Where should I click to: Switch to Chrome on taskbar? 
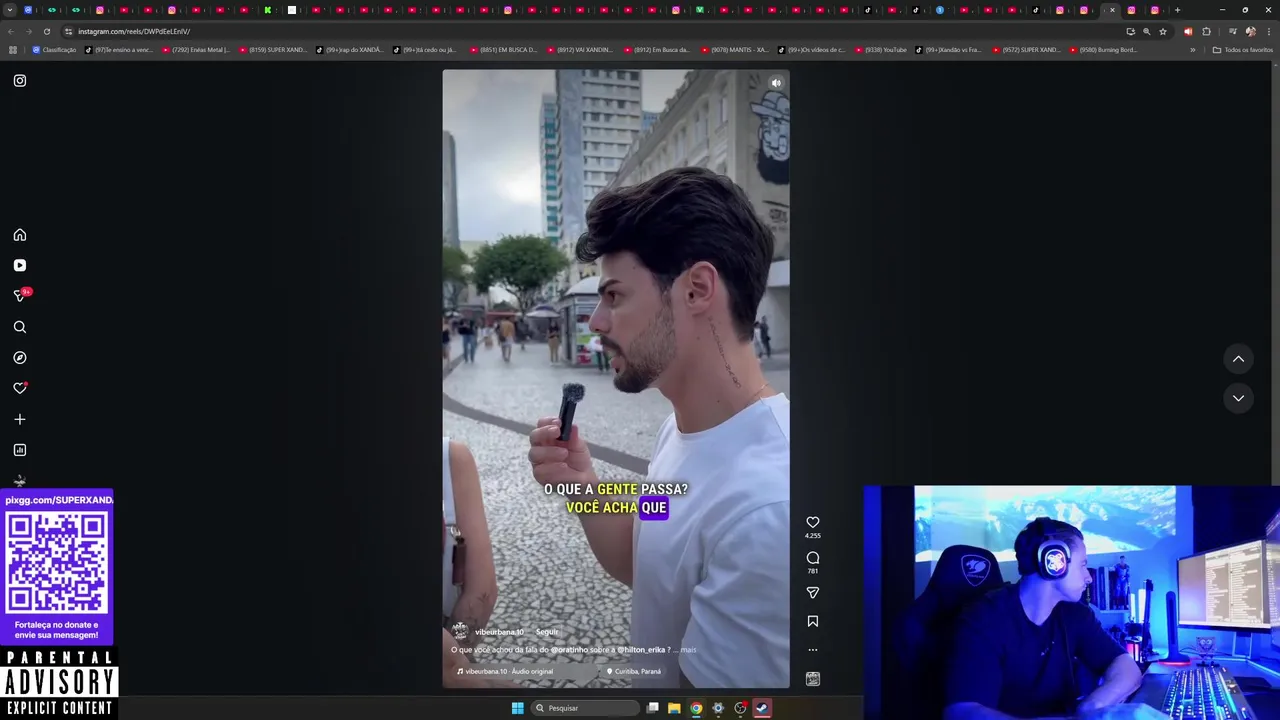coord(696,708)
